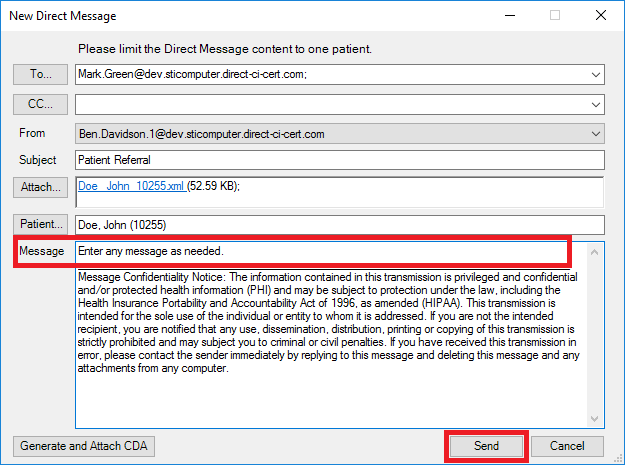
Task: Click the Message line to enter text
Action: click(320, 251)
